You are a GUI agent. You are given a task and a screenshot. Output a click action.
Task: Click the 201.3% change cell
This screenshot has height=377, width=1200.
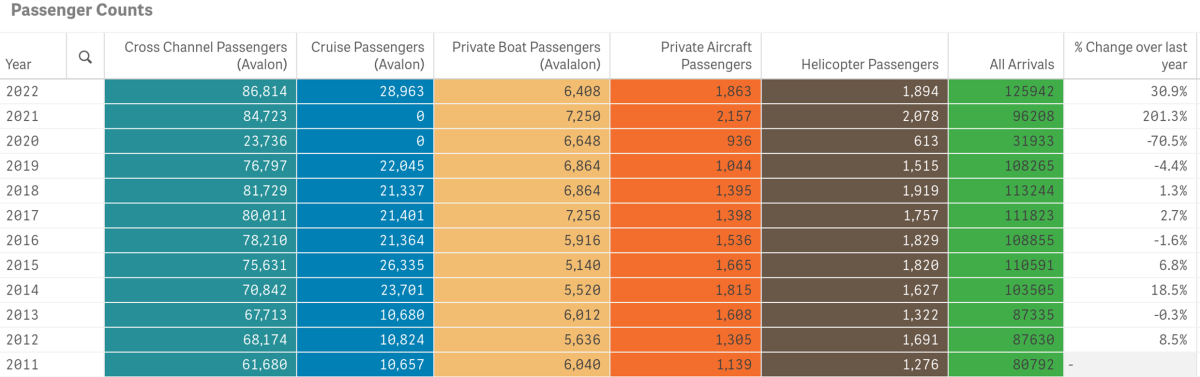point(1131,116)
